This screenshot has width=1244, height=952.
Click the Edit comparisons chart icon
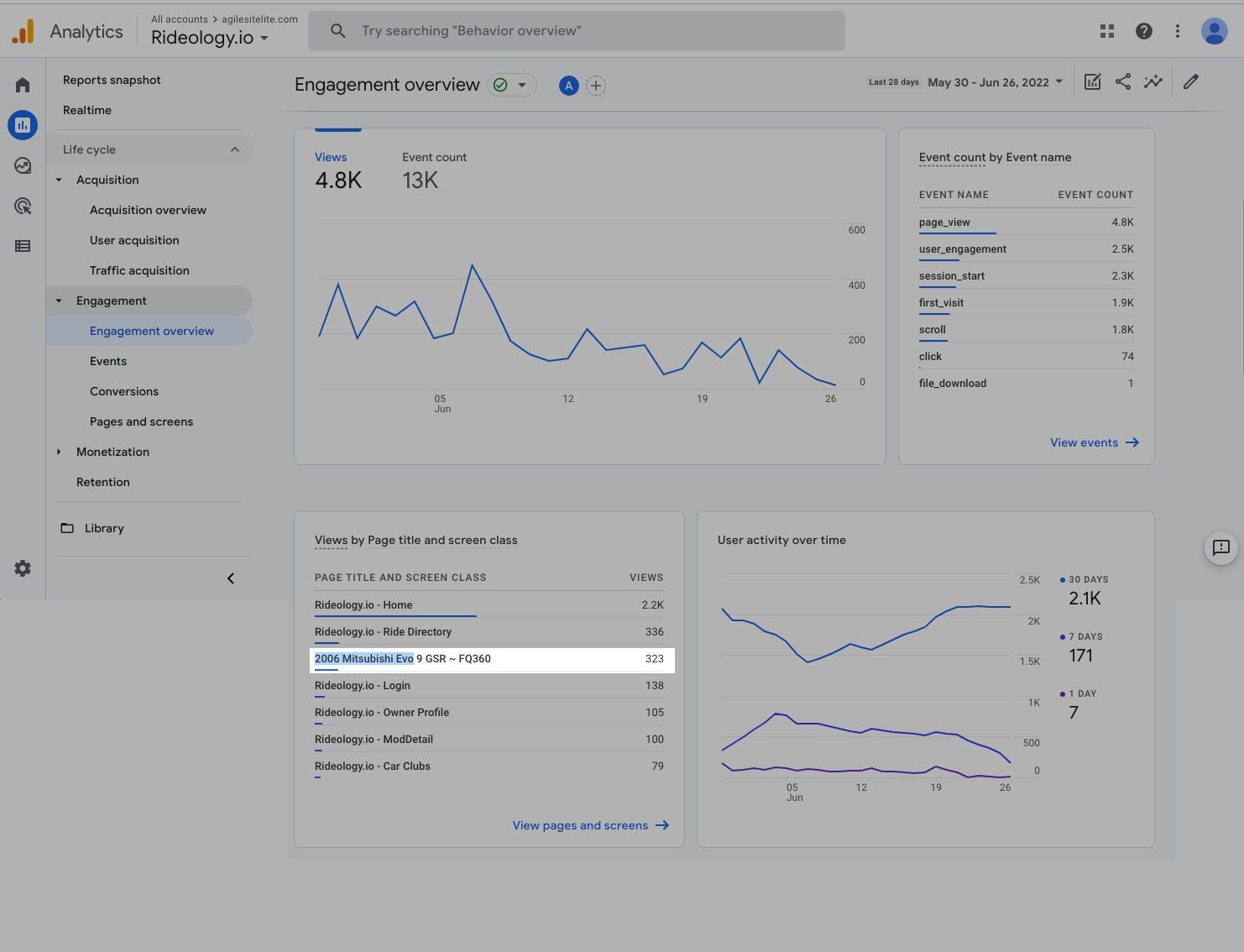pos(1092,81)
